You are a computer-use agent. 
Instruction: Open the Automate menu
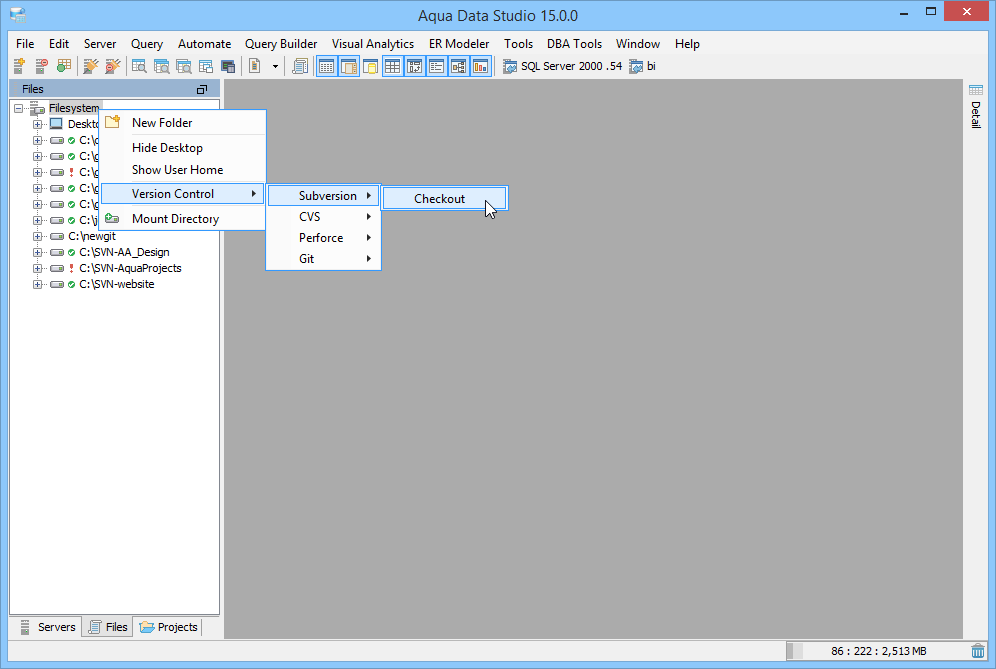click(x=205, y=44)
